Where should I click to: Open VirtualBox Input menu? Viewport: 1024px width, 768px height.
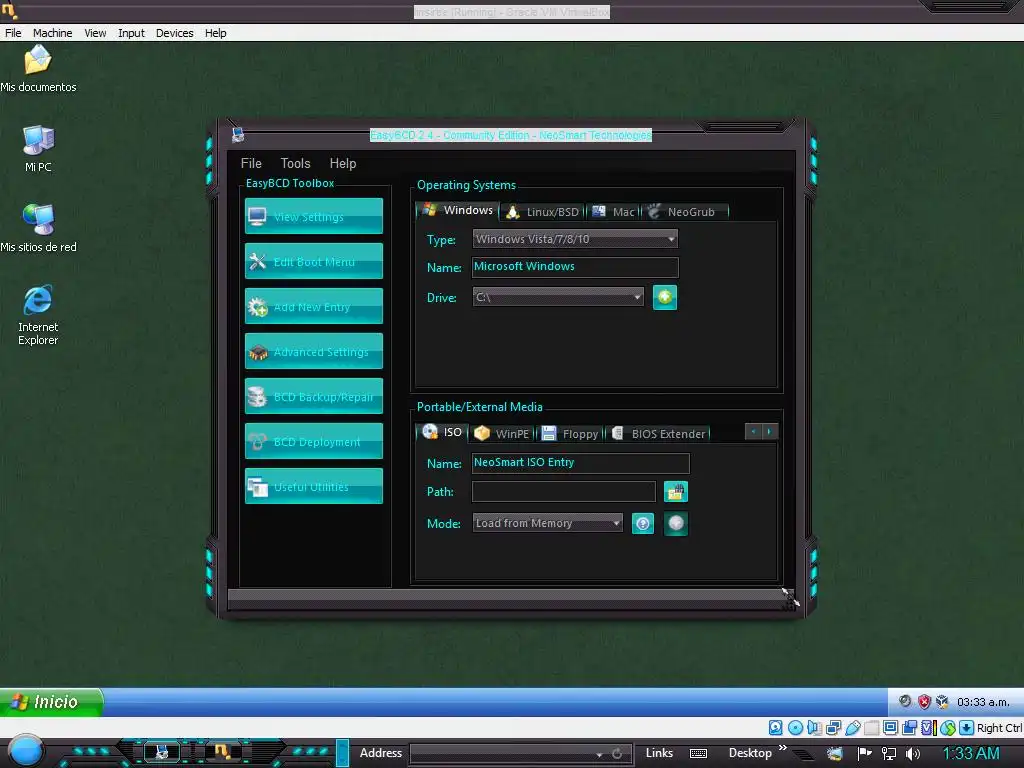131,33
